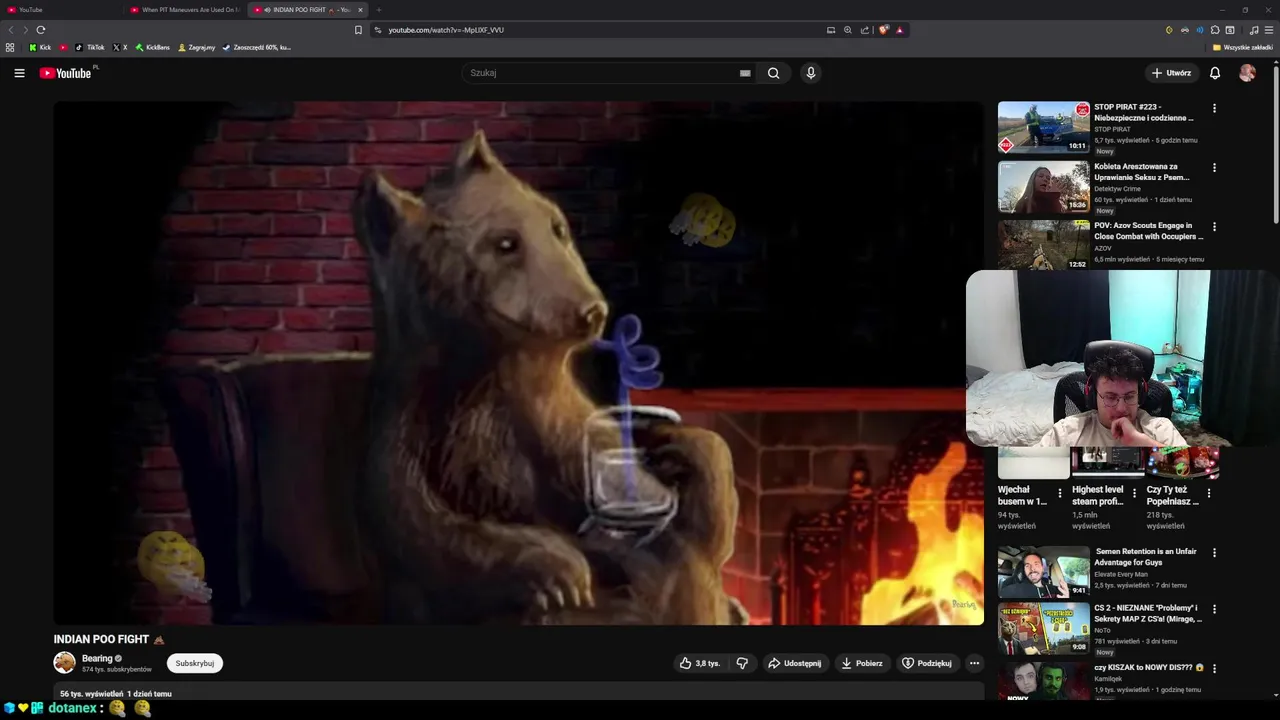Open options for Highest level steam short

1134,493
